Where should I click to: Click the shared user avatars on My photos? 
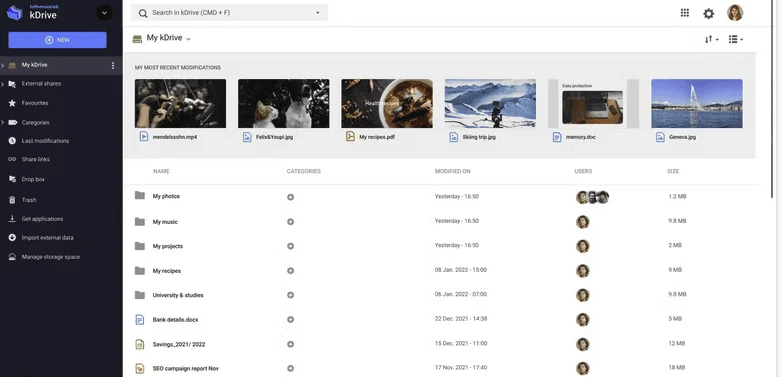[592, 197]
